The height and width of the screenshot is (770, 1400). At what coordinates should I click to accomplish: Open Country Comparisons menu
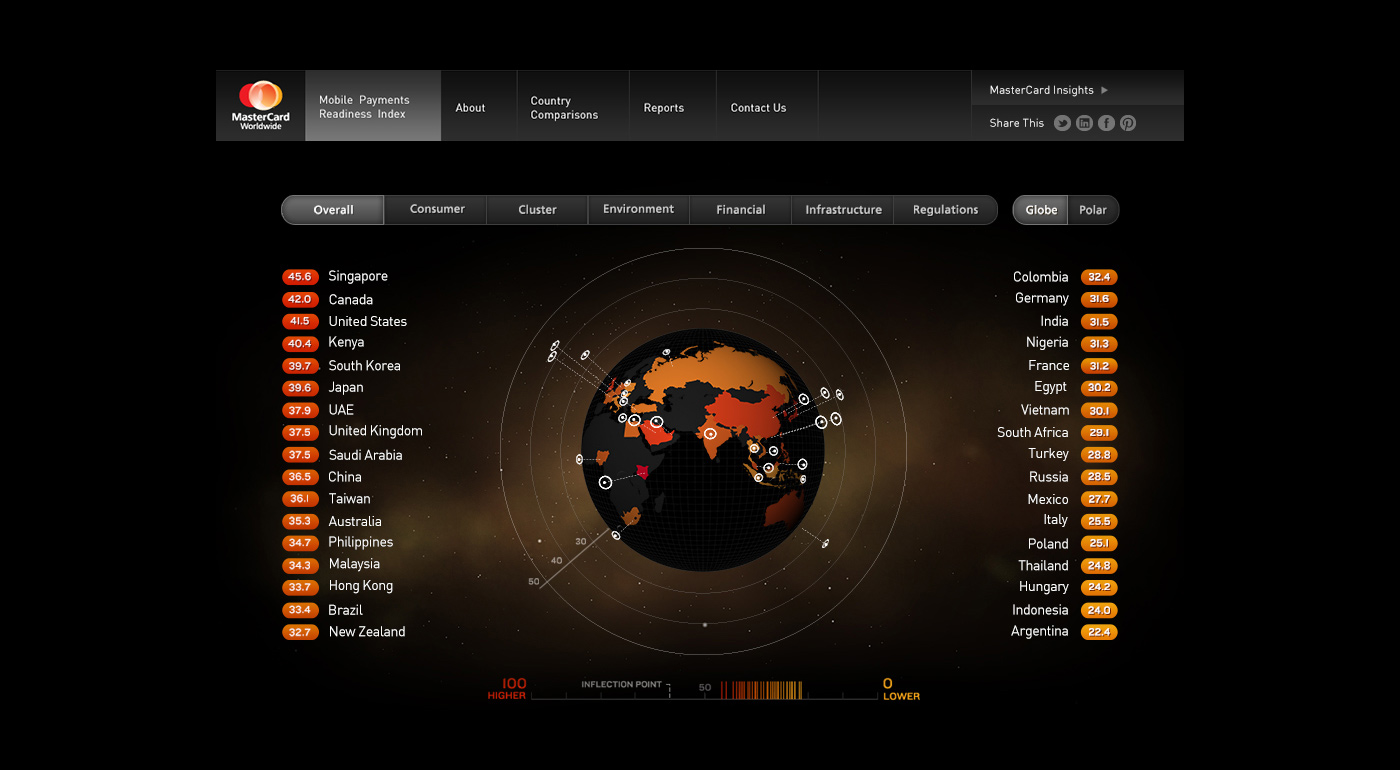point(564,108)
